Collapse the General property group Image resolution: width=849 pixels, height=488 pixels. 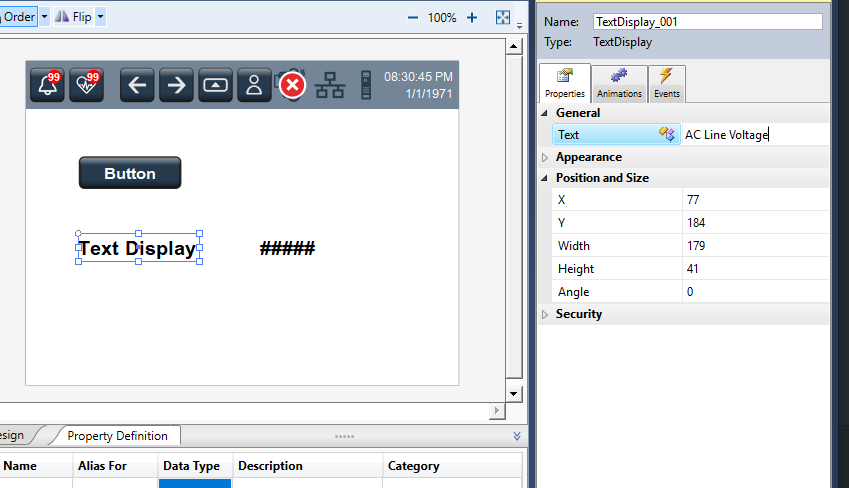(545, 113)
